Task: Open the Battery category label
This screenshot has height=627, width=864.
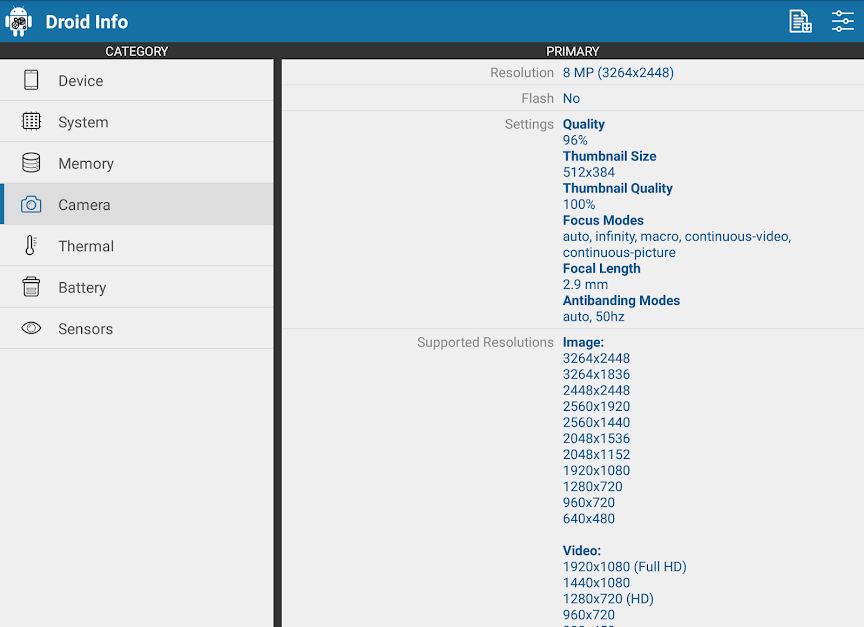Action: pos(82,288)
